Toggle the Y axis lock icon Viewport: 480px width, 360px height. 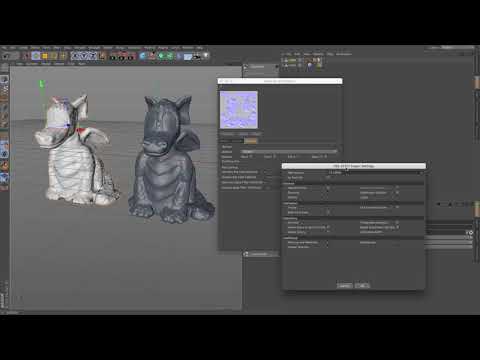tap(84, 56)
